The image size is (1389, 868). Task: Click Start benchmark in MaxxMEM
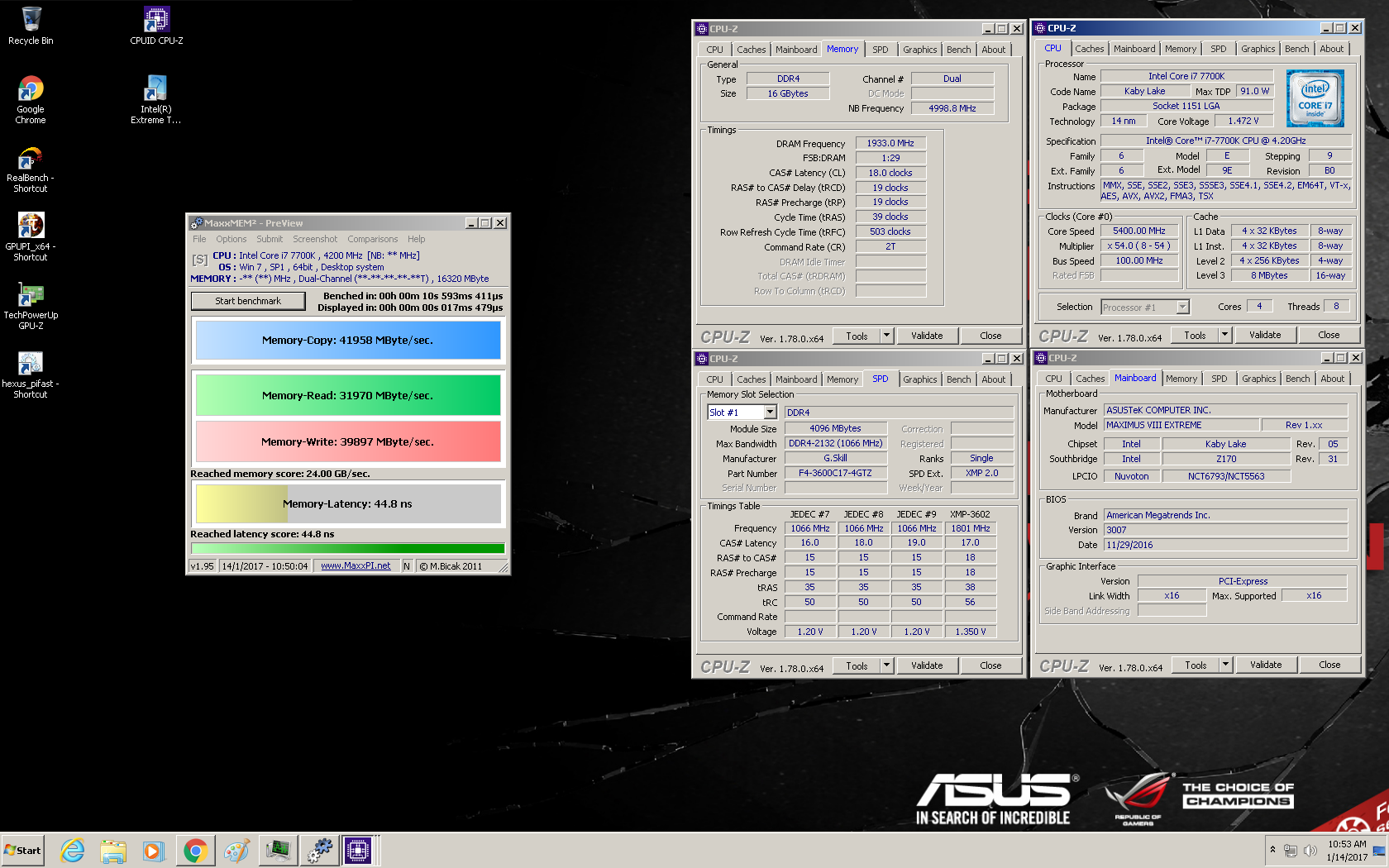pos(248,301)
